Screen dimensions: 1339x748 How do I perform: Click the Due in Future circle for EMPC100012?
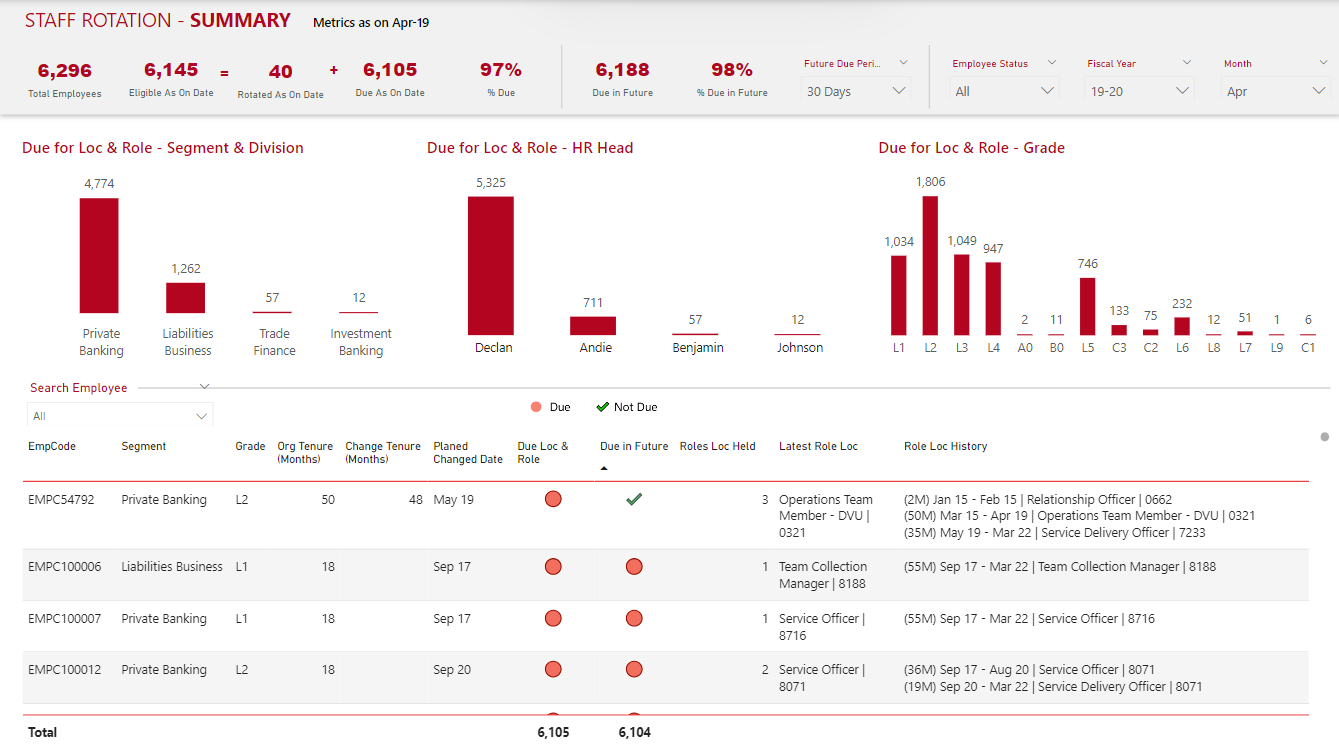633,670
